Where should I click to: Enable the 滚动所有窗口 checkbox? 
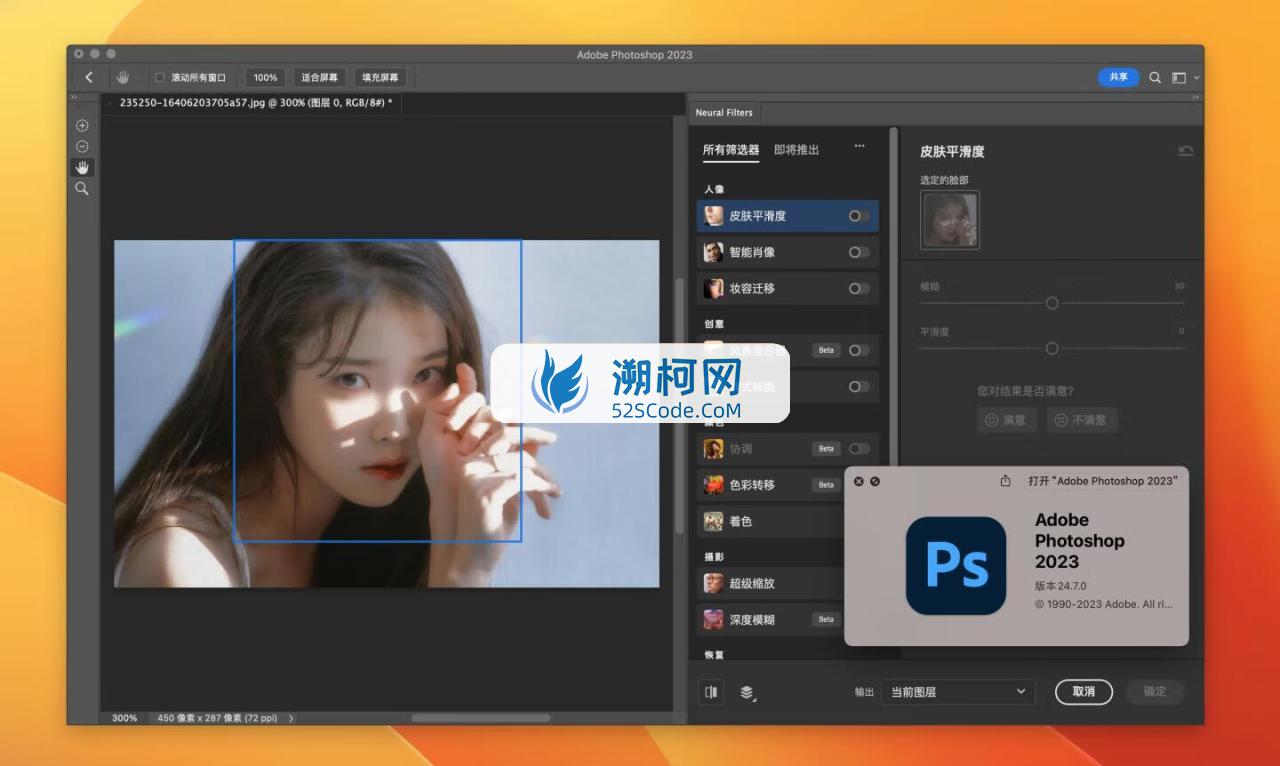tap(160, 77)
